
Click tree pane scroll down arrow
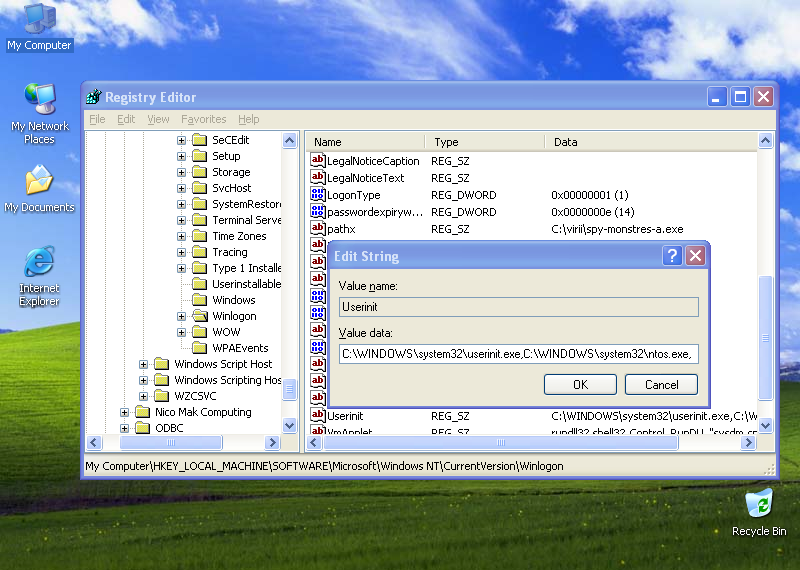point(289,425)
